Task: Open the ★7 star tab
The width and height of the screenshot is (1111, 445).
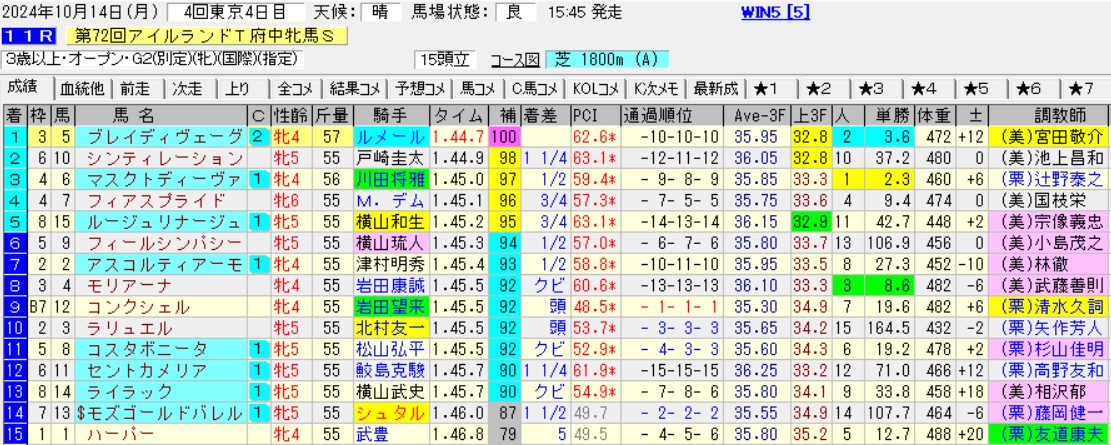Action: point(1082,88)
